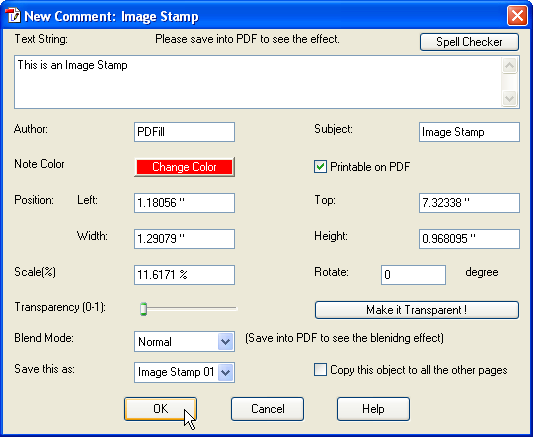
Task: Expand the Save this as dropdown
Action: 225,372
